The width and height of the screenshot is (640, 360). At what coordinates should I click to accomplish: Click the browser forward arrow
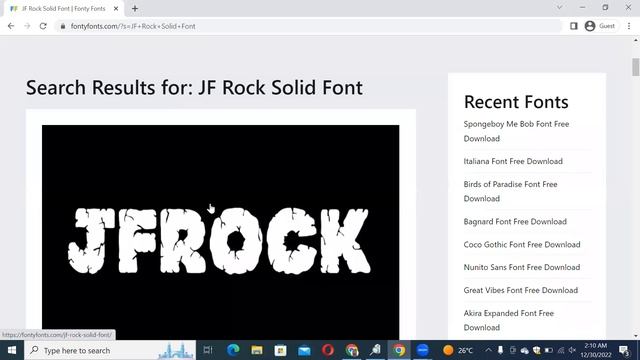tap(27, 26)
